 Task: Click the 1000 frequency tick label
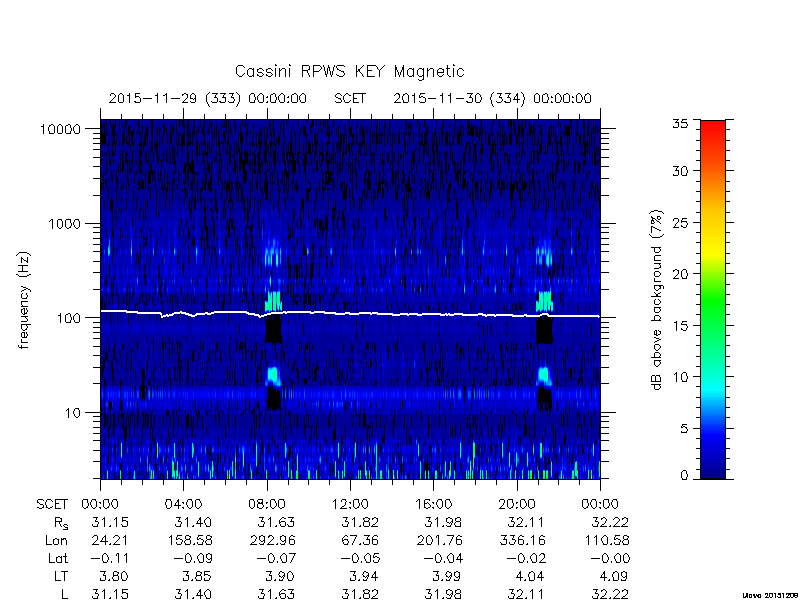64,224
